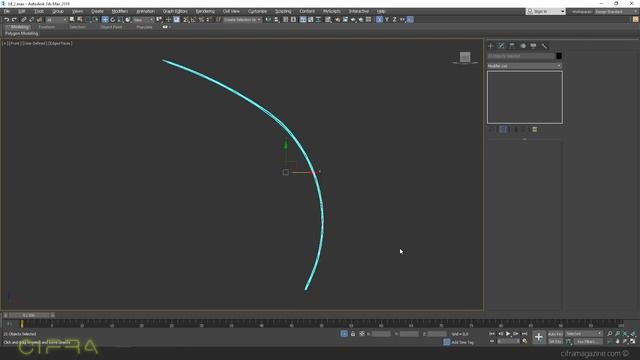Open the Create Selection Set dropdown
640x360 pixels.
[242, 20]
